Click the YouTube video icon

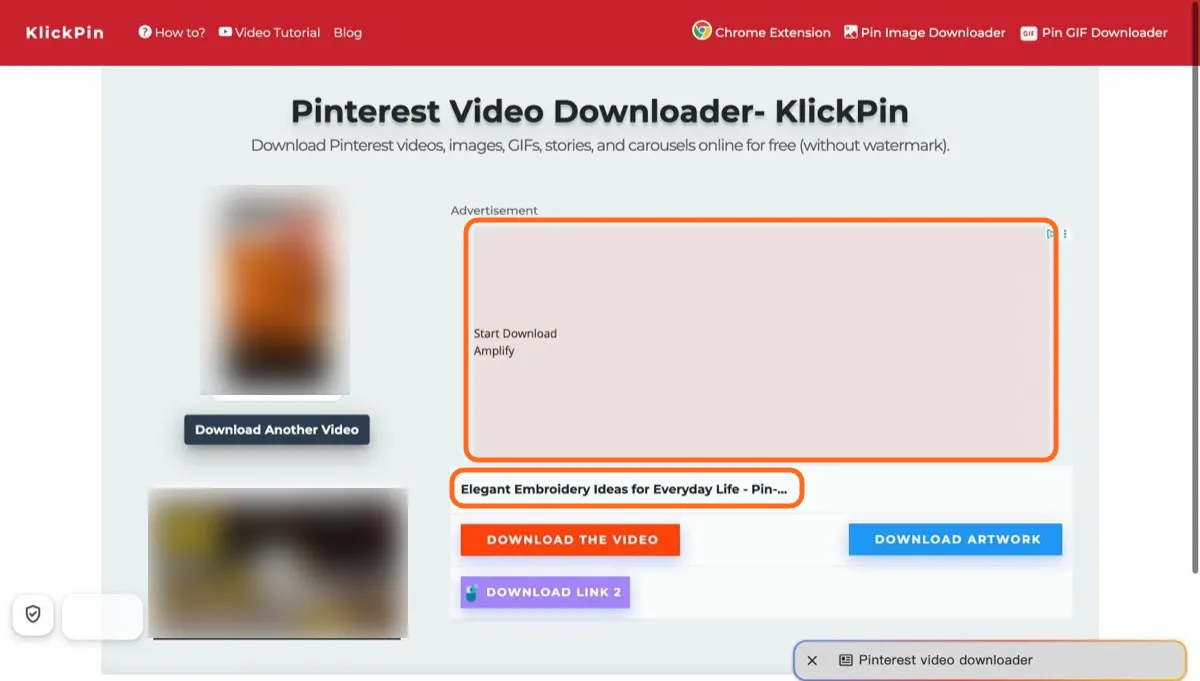226,32
